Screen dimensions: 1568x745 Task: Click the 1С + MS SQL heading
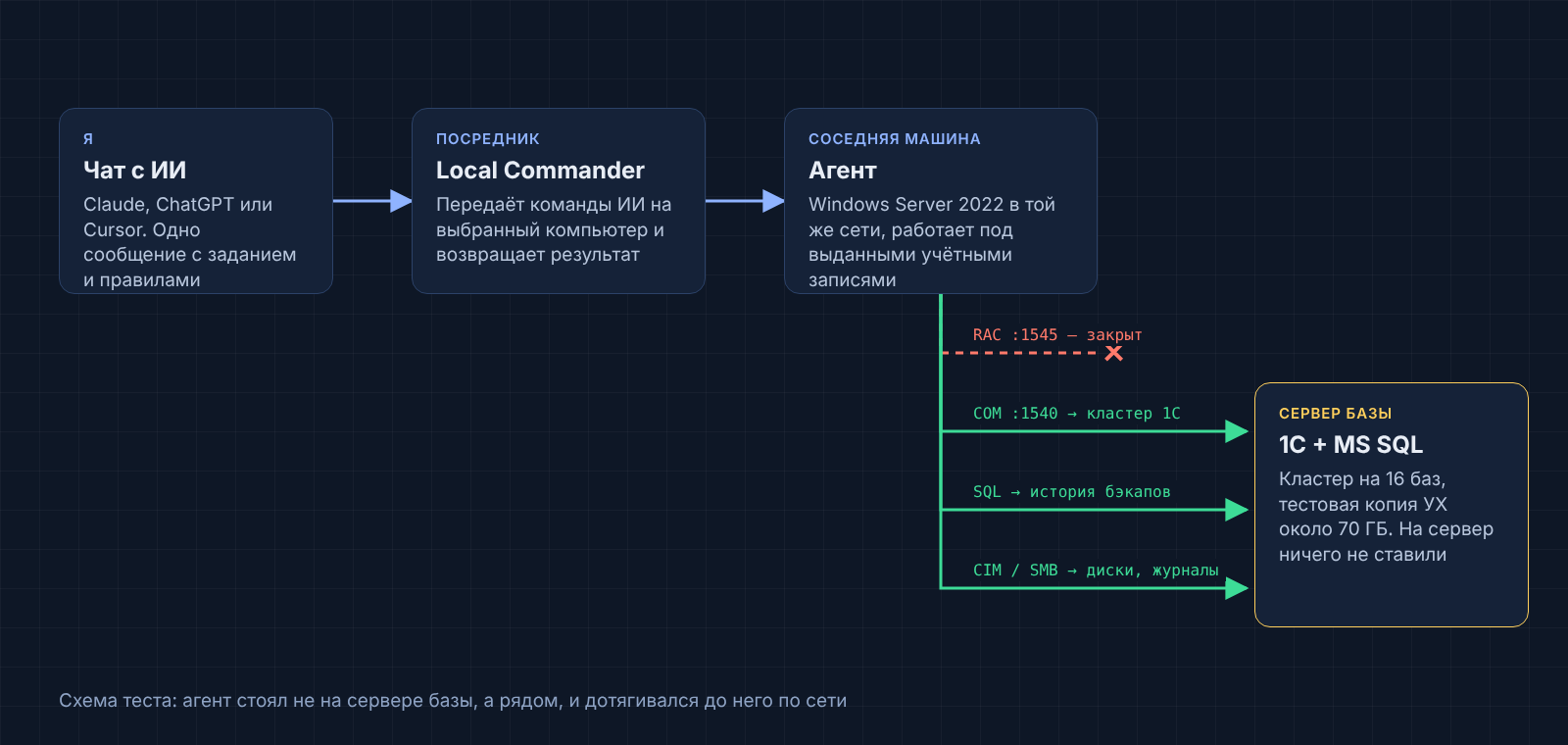click(1350, 445)
